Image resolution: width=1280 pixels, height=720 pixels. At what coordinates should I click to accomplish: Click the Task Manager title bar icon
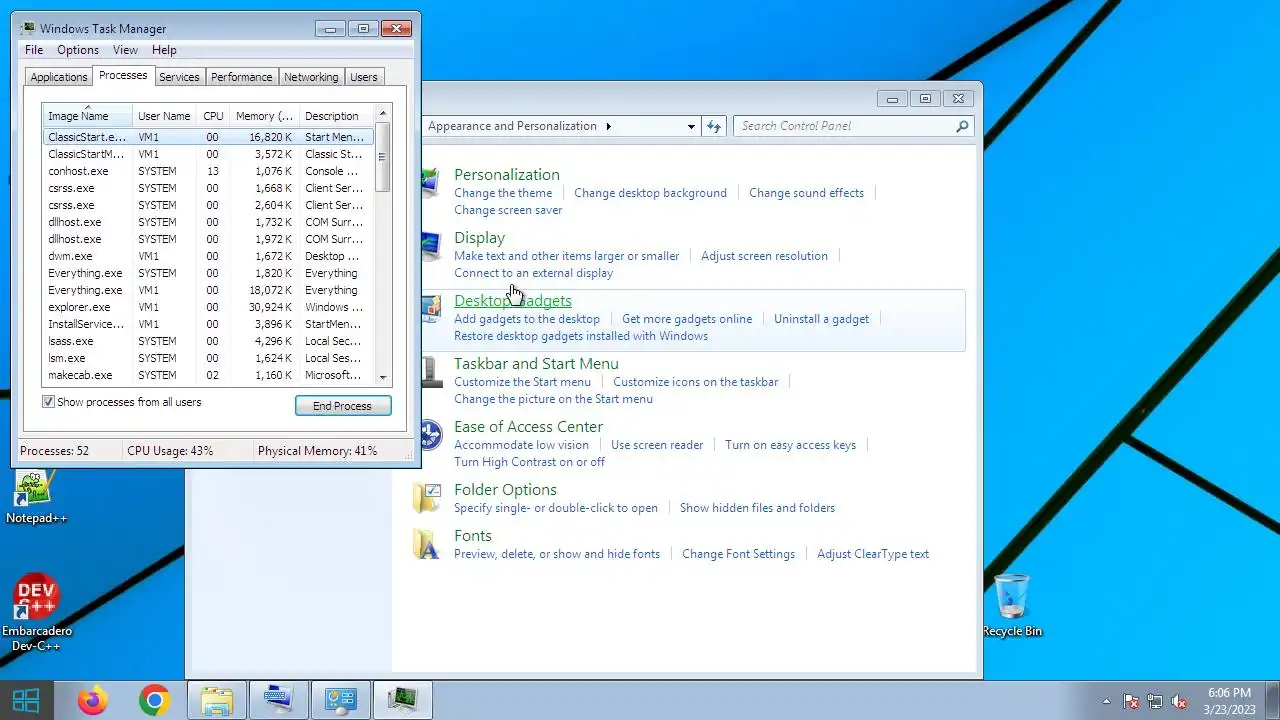click(x=28, y=28)
